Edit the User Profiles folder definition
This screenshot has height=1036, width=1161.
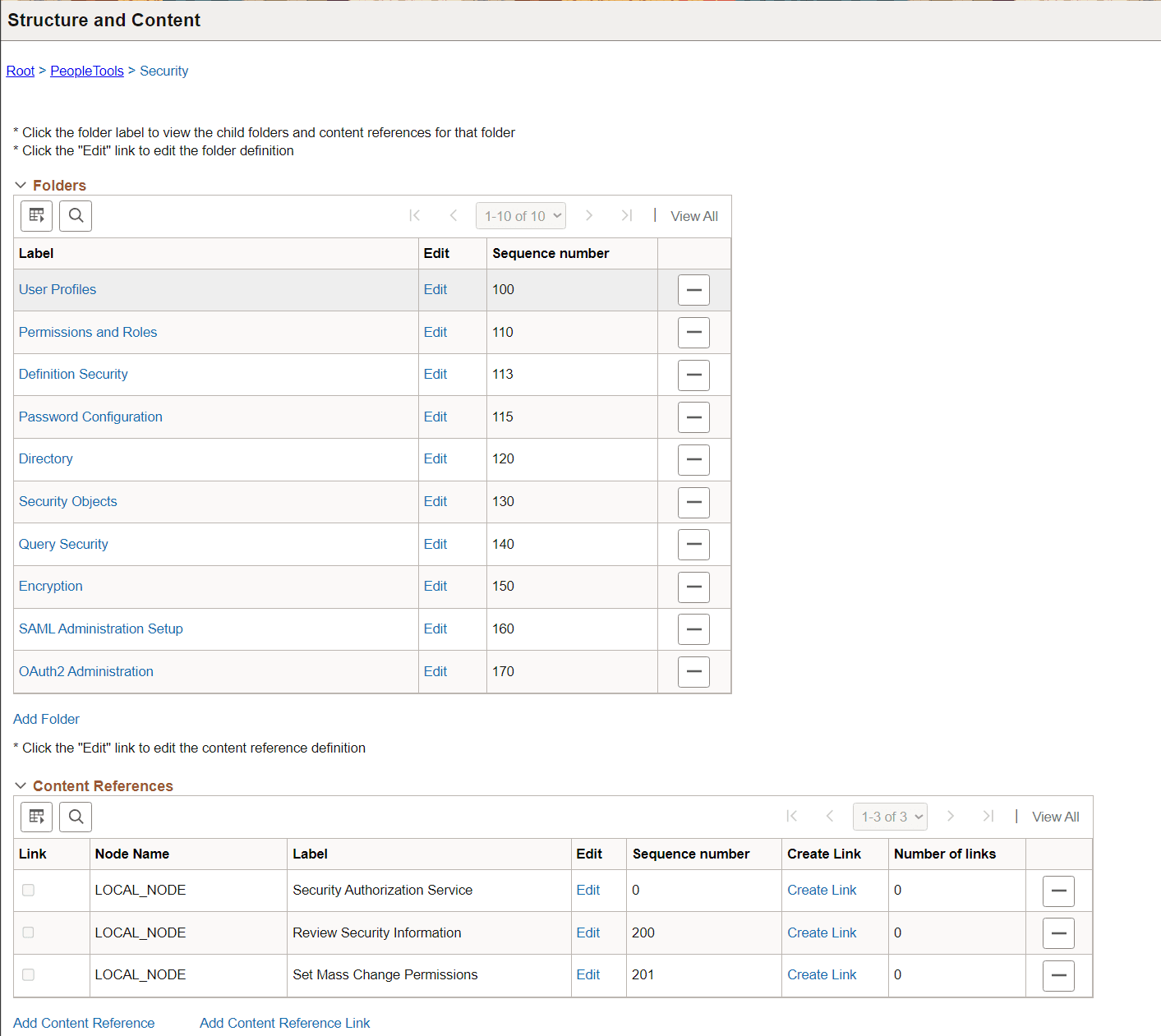point(435,289)
